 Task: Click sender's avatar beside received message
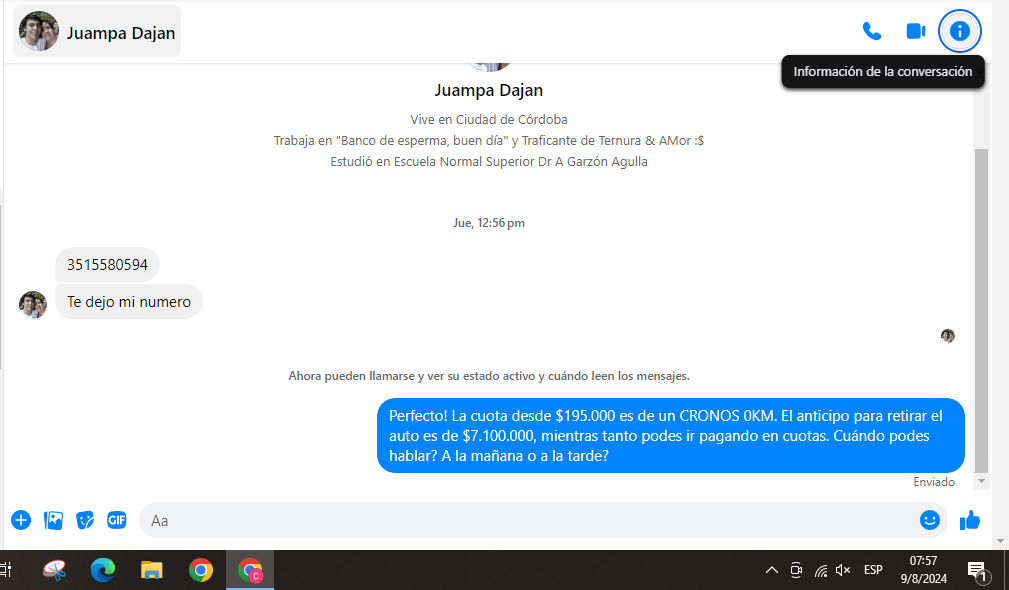[33, 304]
